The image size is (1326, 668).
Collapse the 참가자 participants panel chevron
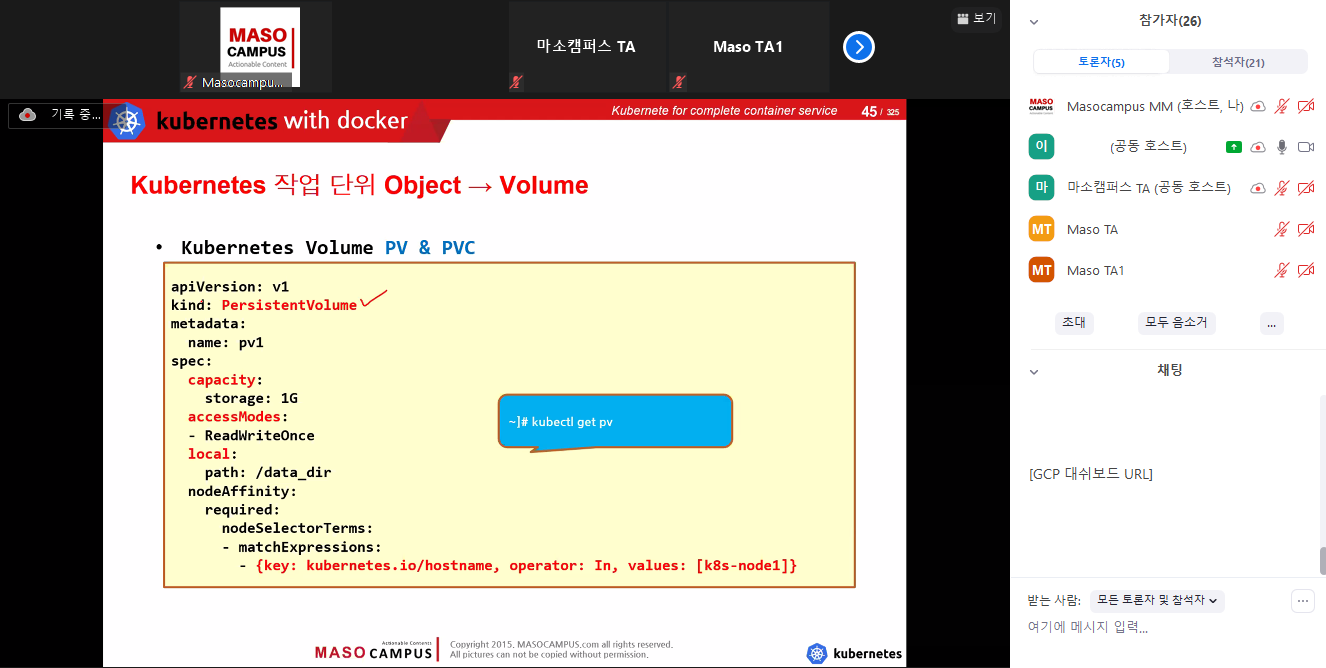tap(1034, 21)
